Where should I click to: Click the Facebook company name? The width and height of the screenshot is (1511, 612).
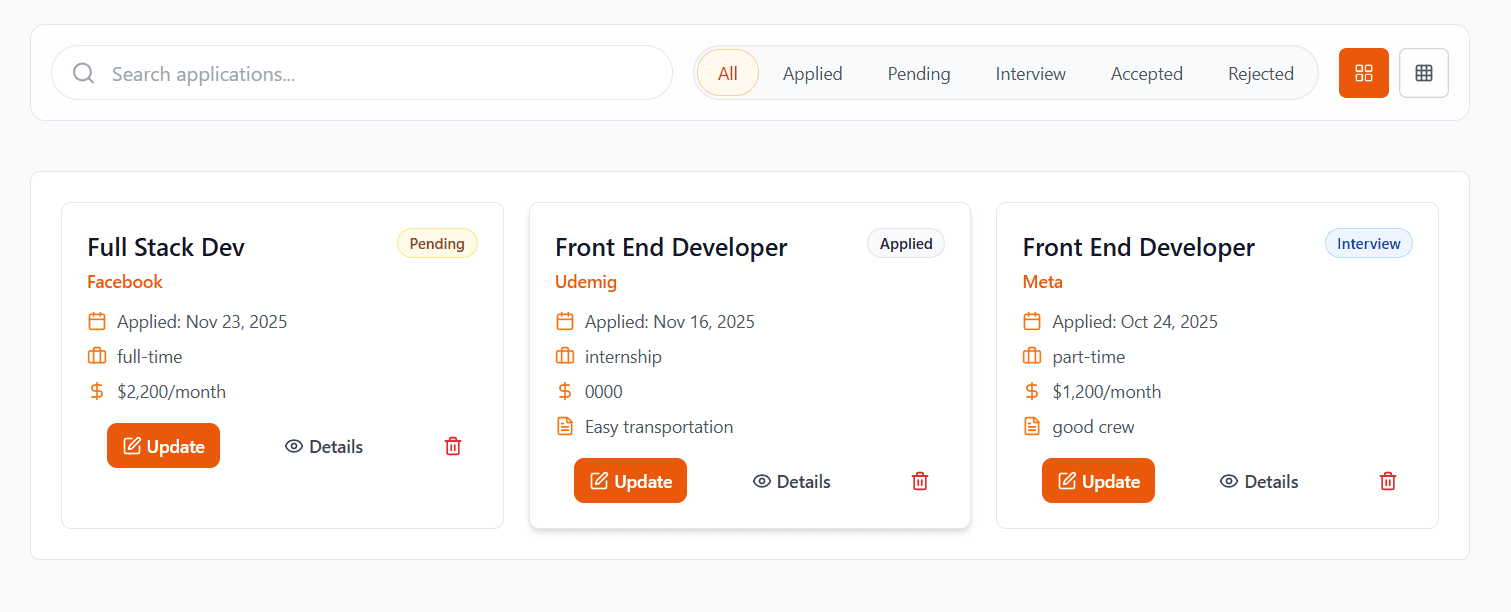(x=125, y=282)
